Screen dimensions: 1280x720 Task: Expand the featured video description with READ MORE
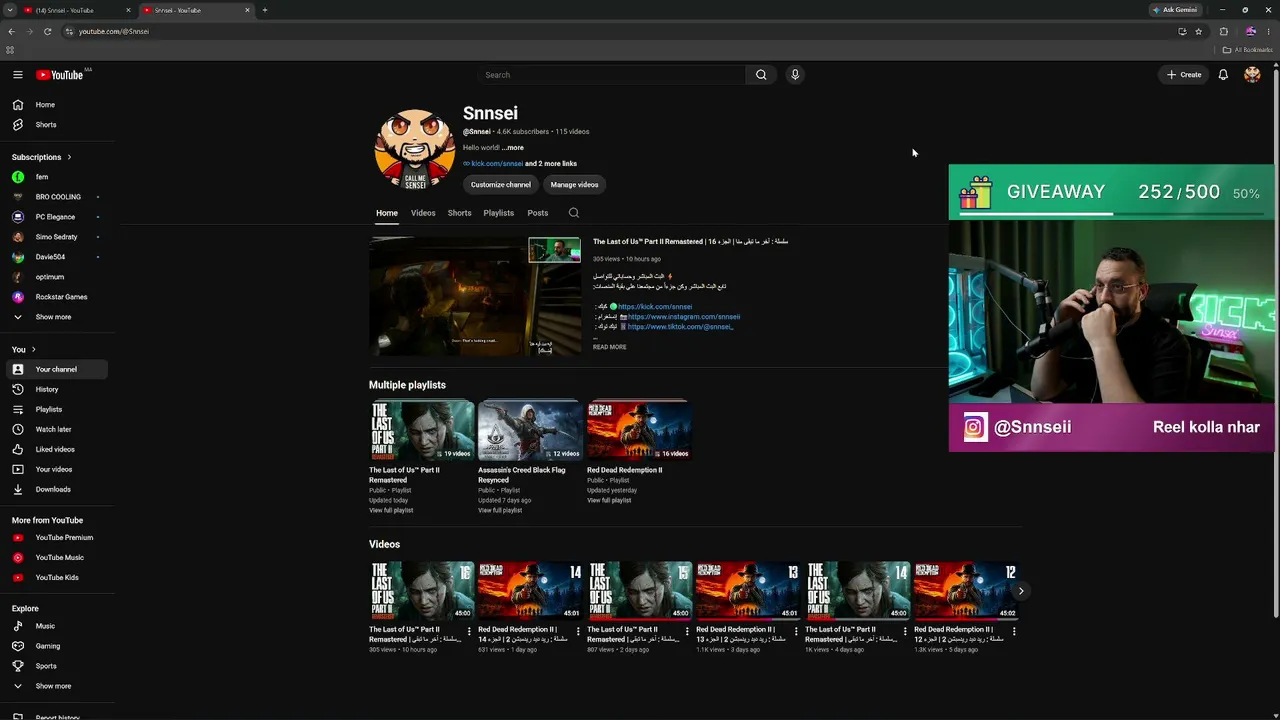(609, 347)
